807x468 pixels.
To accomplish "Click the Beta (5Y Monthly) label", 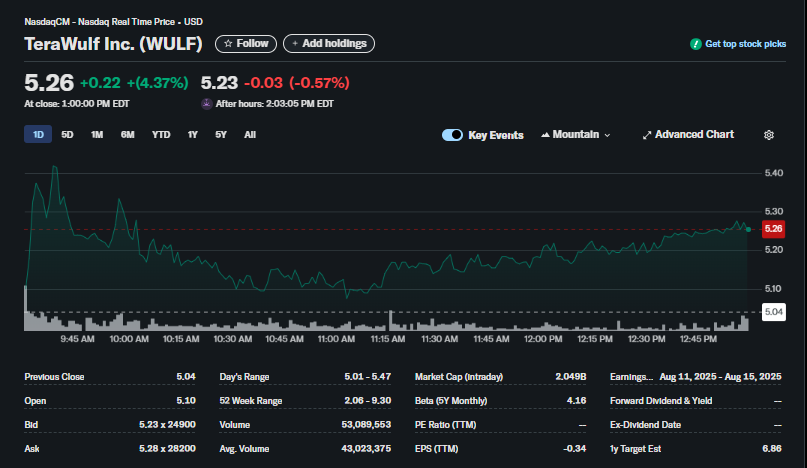I will (x=451, y=401).
